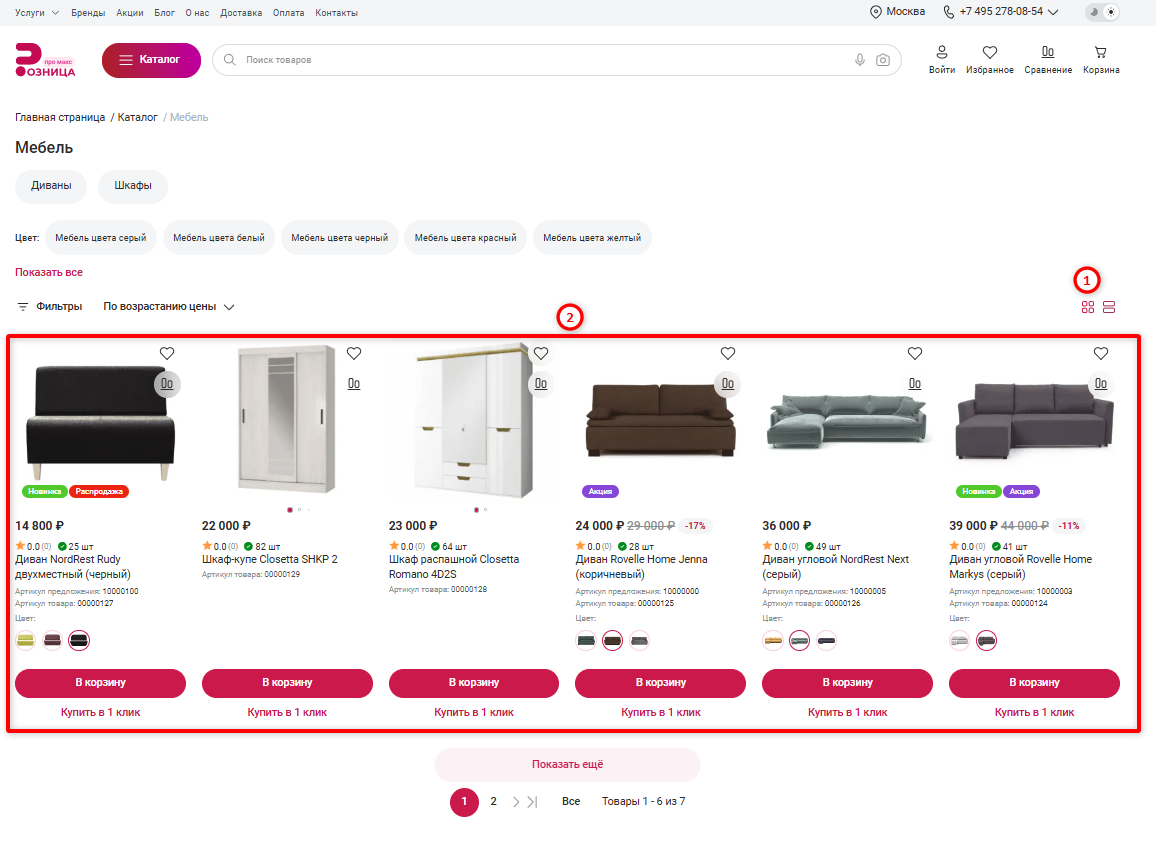
Task: Toggle the dark/light theme switch
Action: coord(1102,12)
